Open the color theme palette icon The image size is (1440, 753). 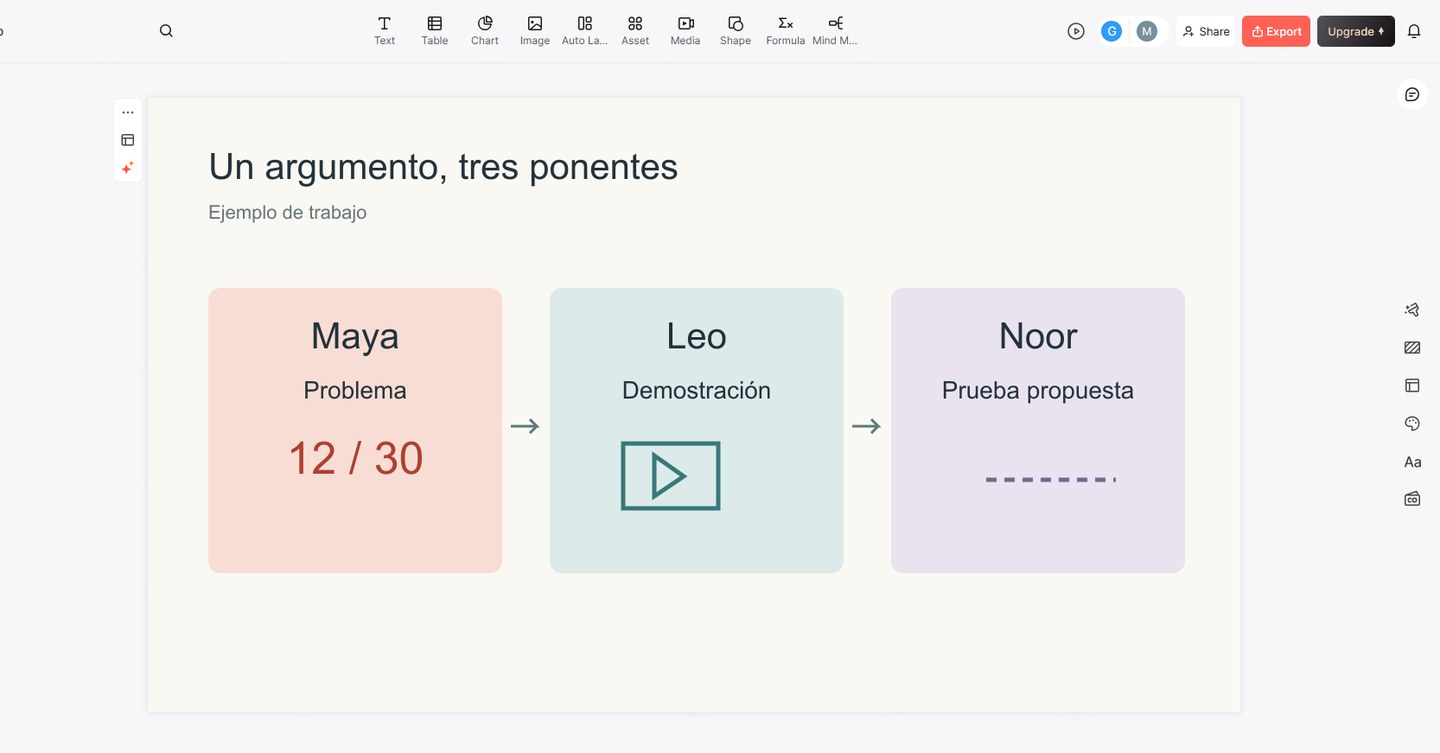[x=1412, y=424]
